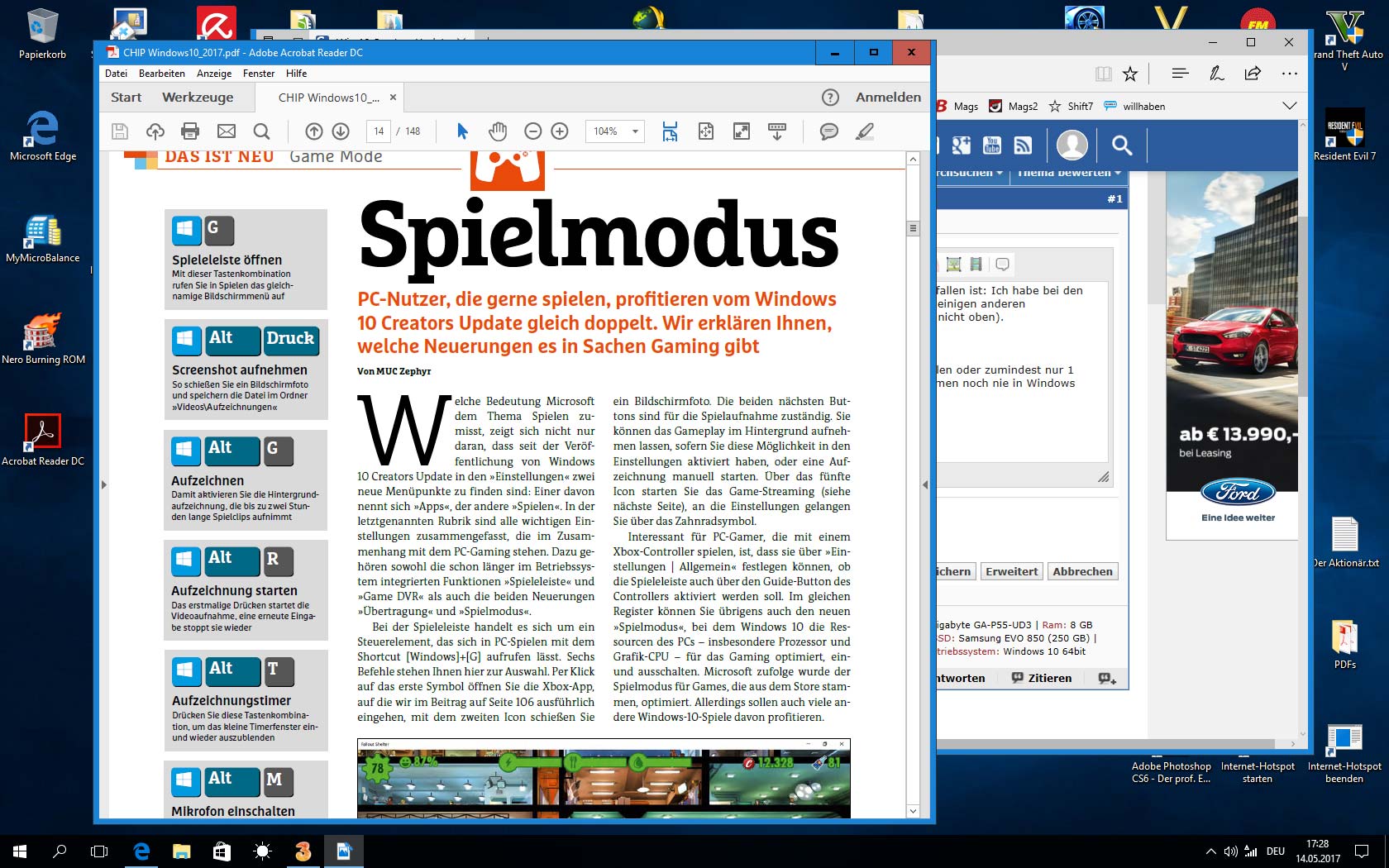This screenshot has width=1389, height=868.
Task: Open the reading view icon in Edge
Action: [1104, 74]
